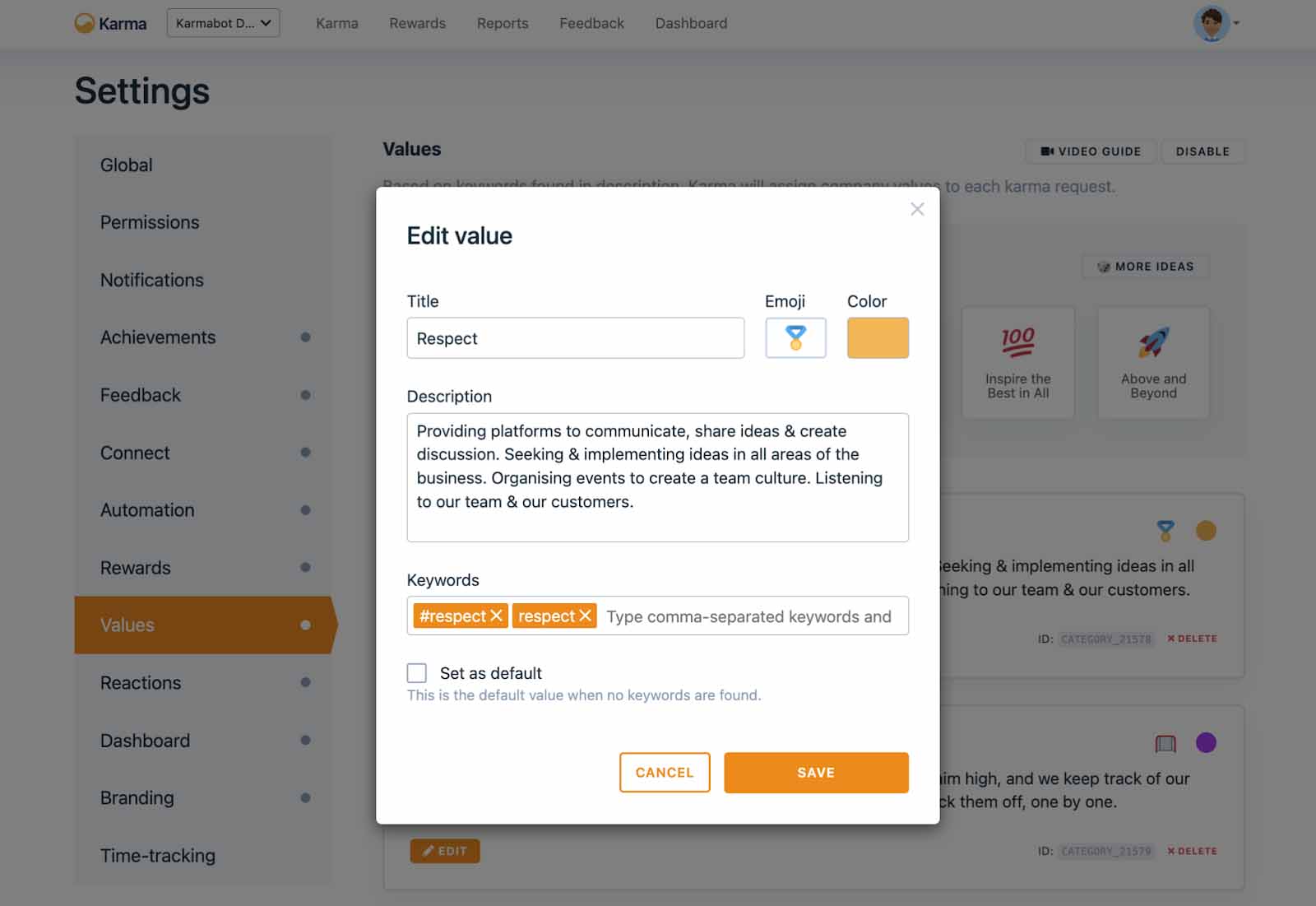Screen dimensions: 1316x906
Task: Enable the Set as default checkbox
Action: (x=417, y=673)
